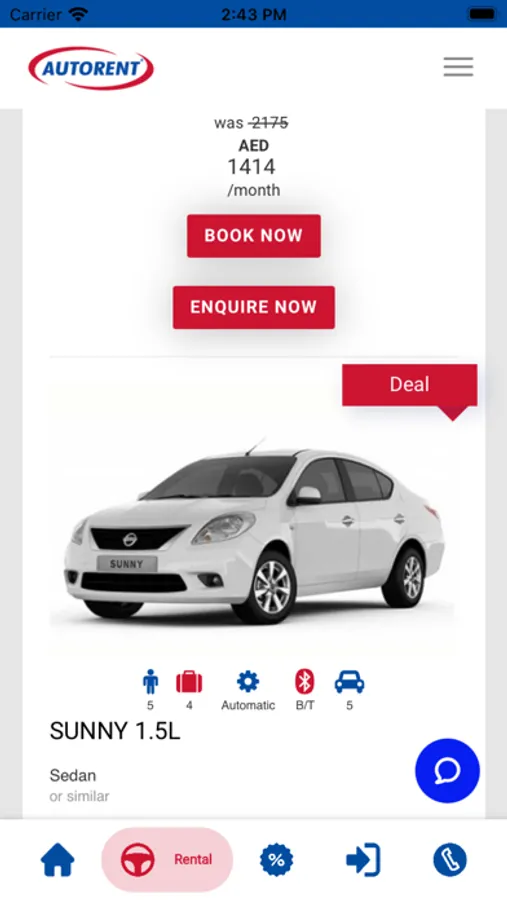Tap the red luggage suitcase icon

(x=189, y=682)
